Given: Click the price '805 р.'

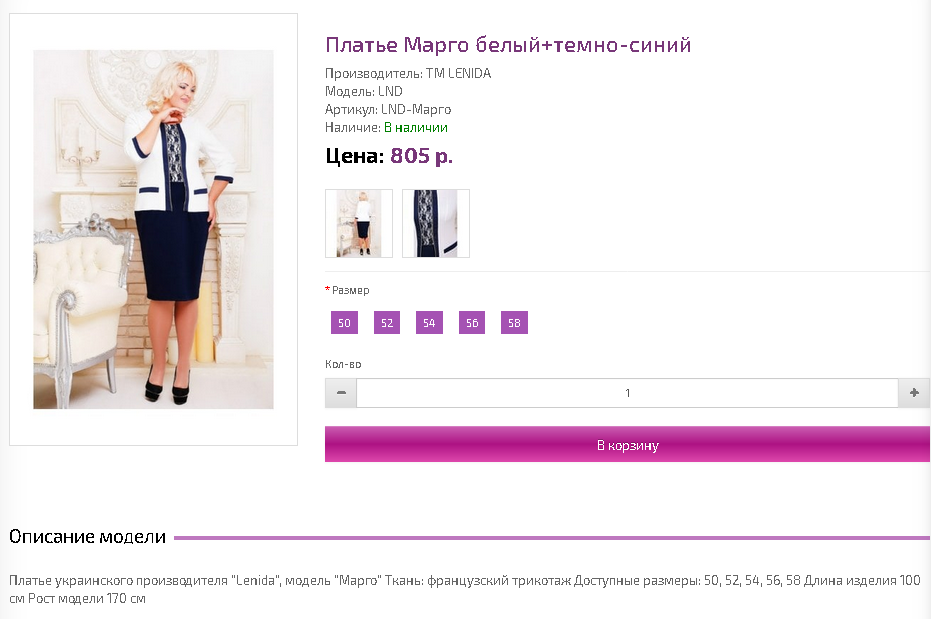Looking at the screenshot, I should (x=421, y=156).
